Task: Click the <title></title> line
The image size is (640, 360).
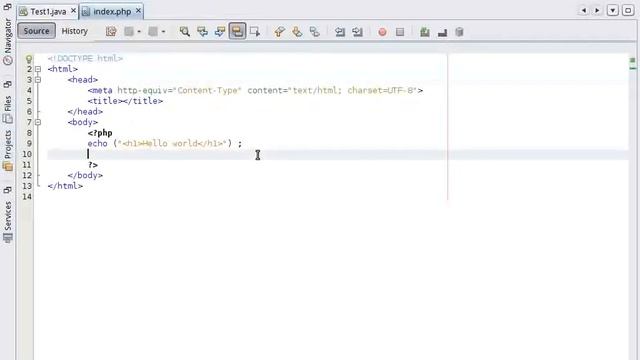Action: pos(125,101)
